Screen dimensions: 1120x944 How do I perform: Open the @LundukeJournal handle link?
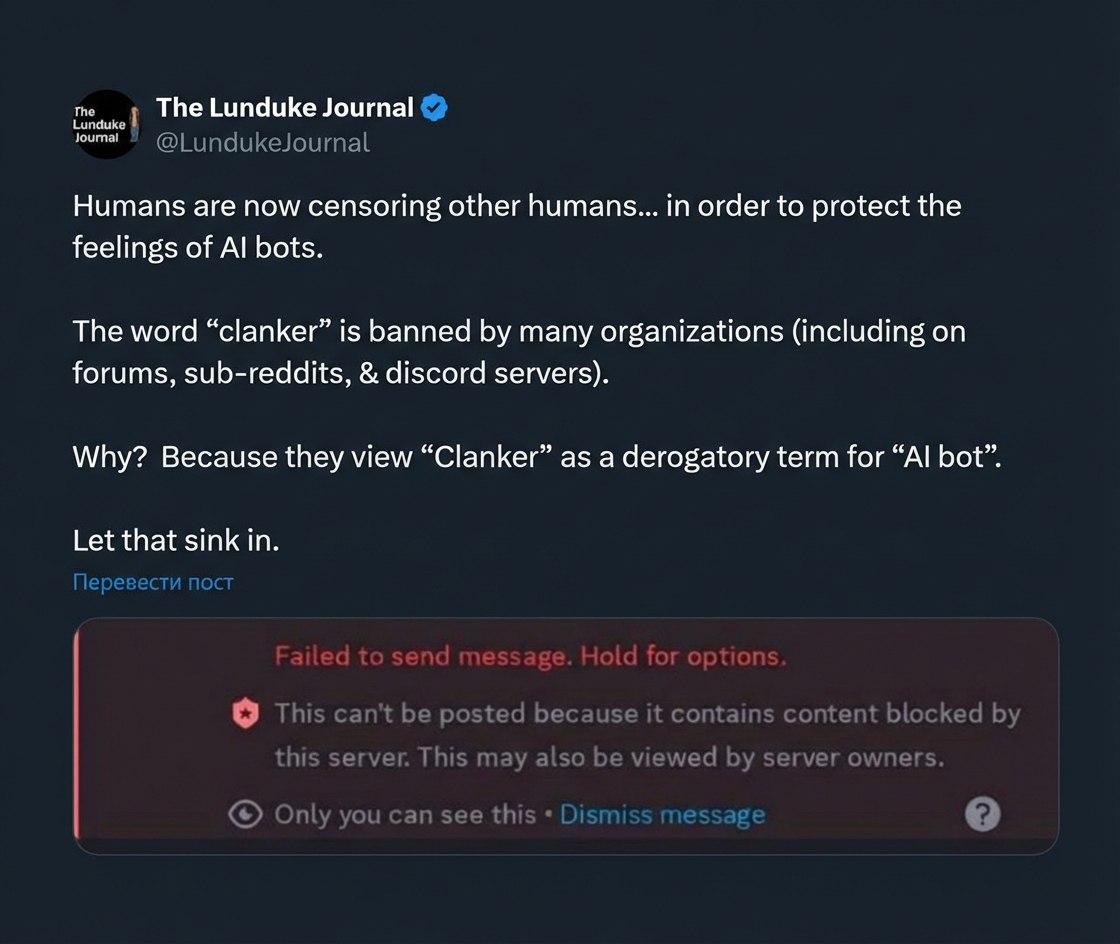(263, 143)
